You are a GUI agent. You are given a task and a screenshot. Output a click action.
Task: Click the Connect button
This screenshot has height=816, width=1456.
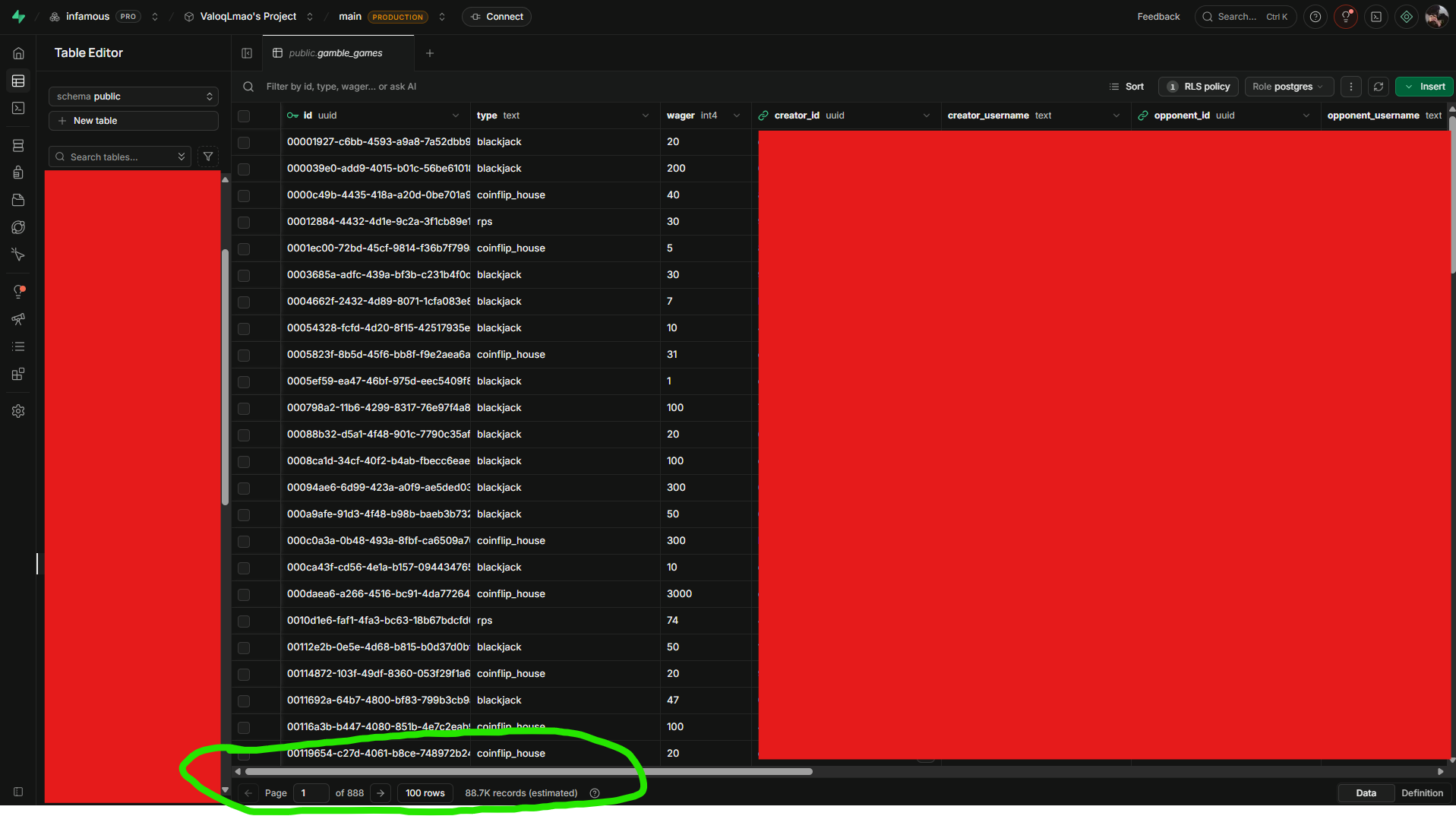tap(497, 17)
